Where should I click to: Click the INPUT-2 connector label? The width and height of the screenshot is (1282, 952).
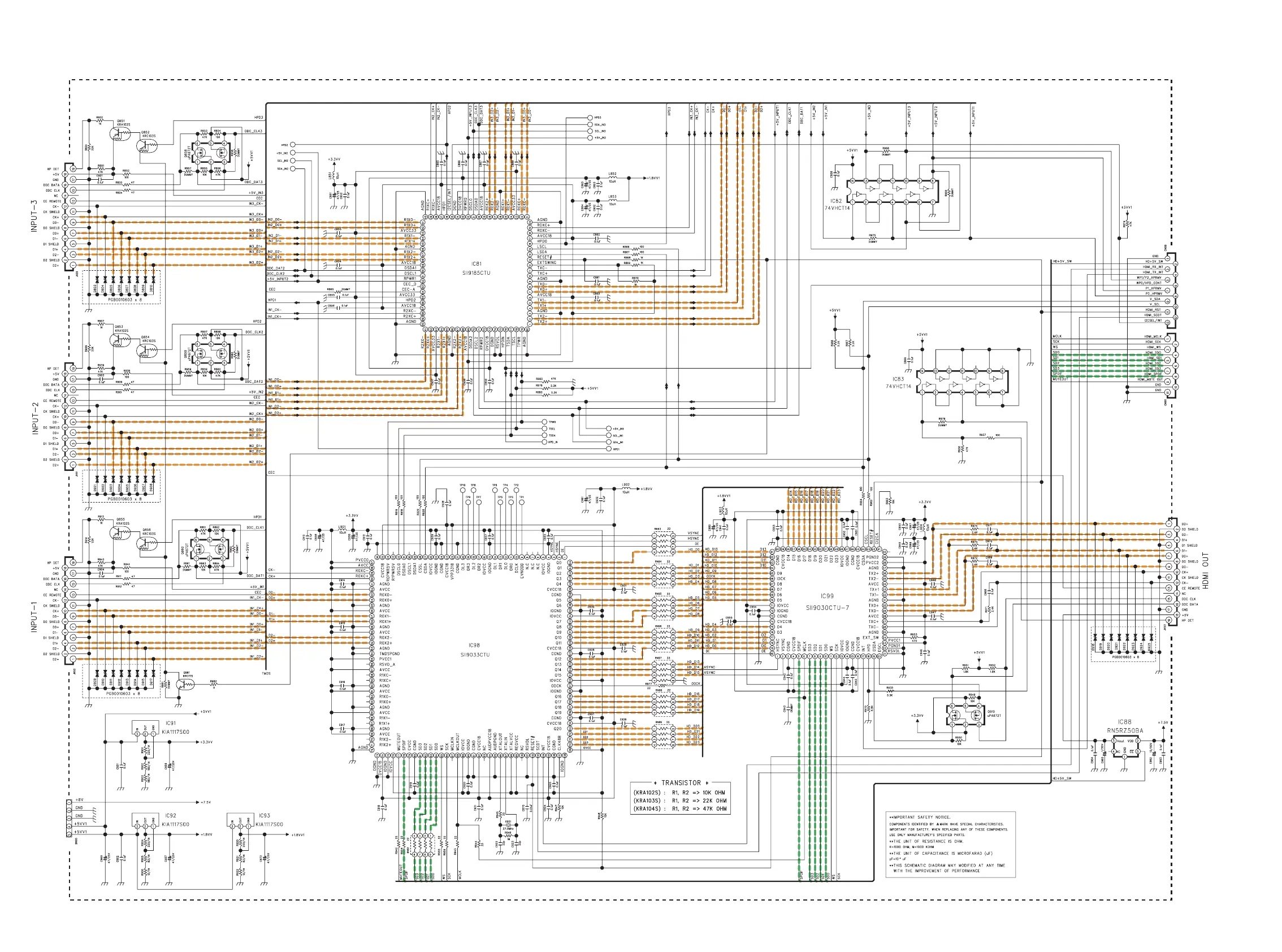(34, 418)
